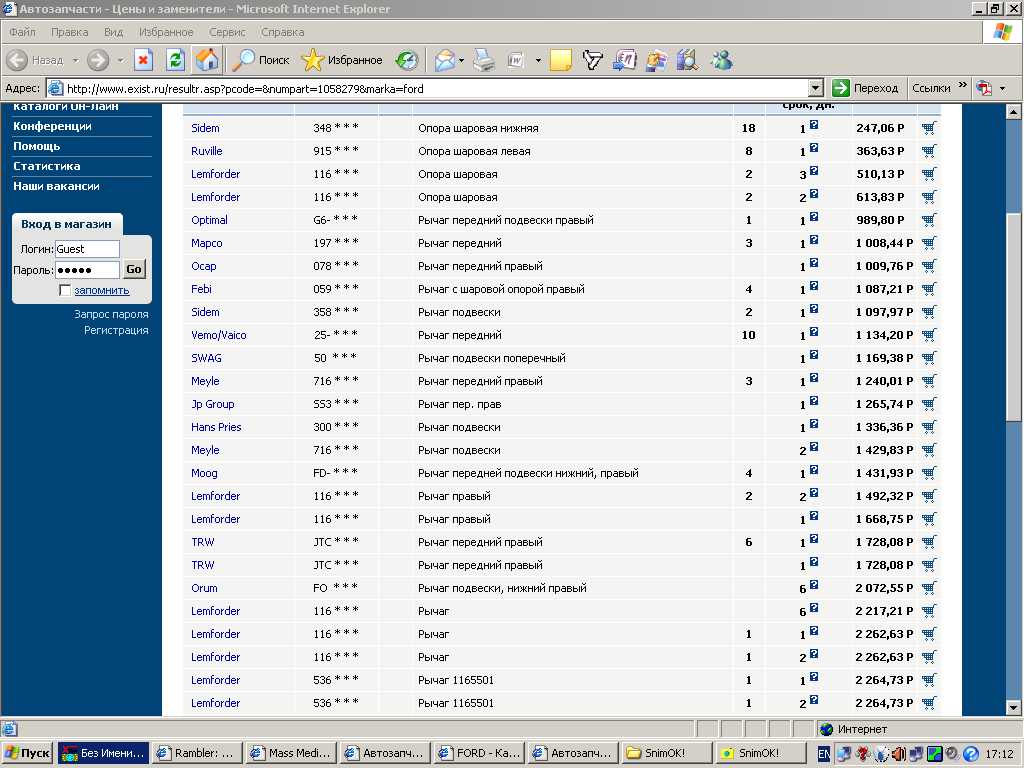
Task: Switch to the Rambler taskbar window
Action: click(x=196, y=753)
